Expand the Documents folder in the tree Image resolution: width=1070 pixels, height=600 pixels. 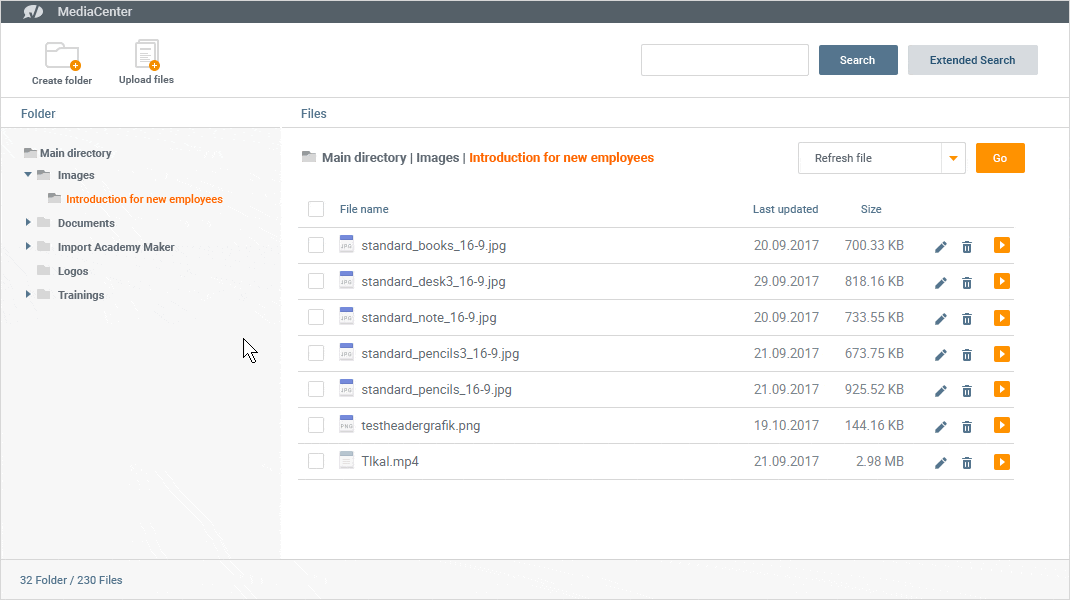[29, 223]
